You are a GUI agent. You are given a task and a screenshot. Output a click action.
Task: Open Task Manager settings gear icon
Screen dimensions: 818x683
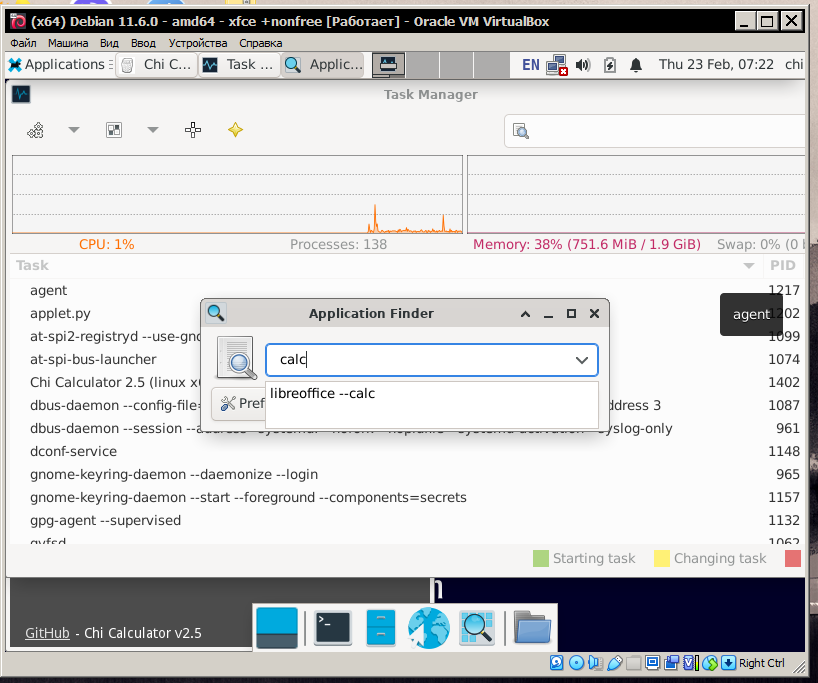coord(35,130)
